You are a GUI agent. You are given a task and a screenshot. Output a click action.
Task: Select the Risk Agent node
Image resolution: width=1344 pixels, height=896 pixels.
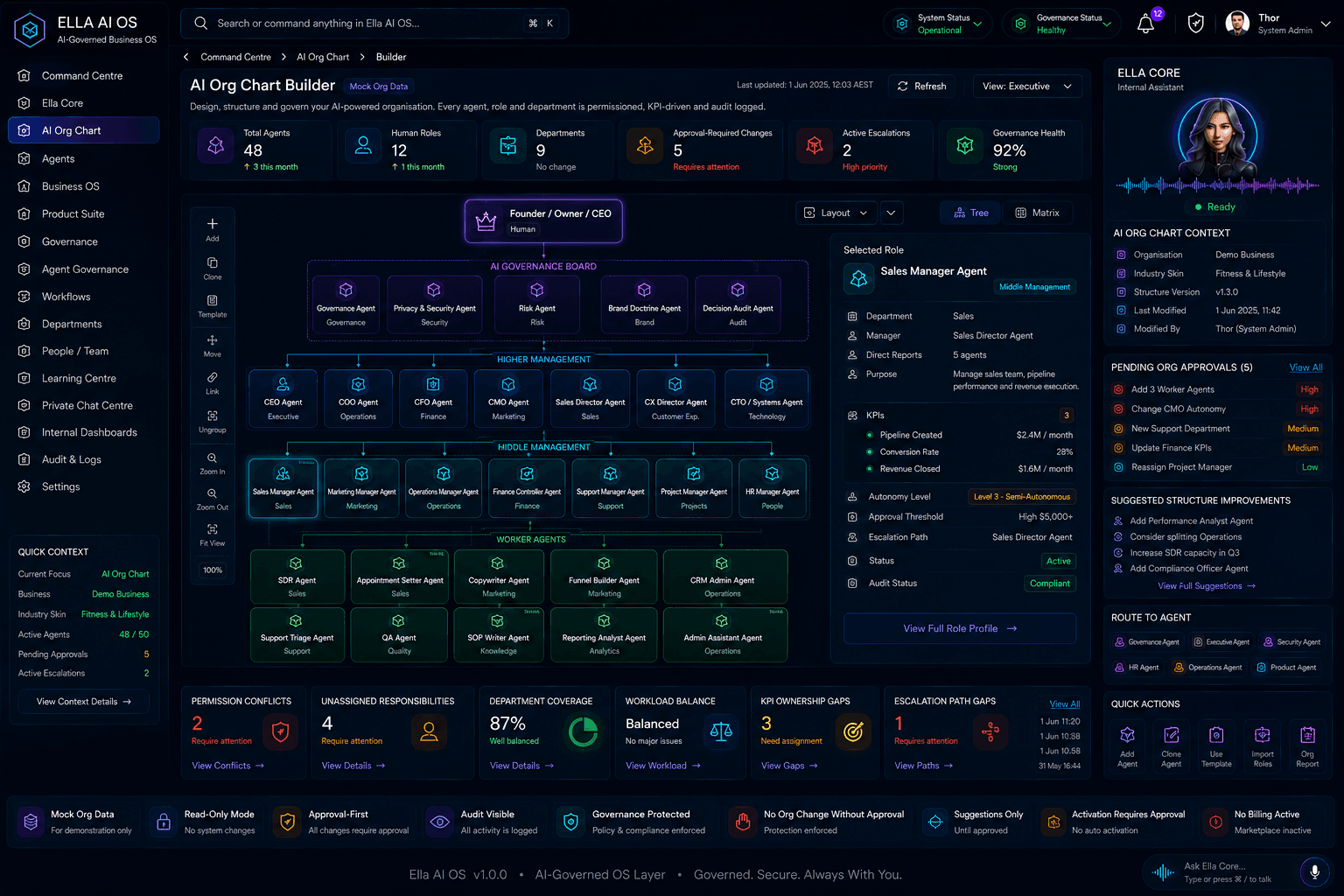click(537, 303)
